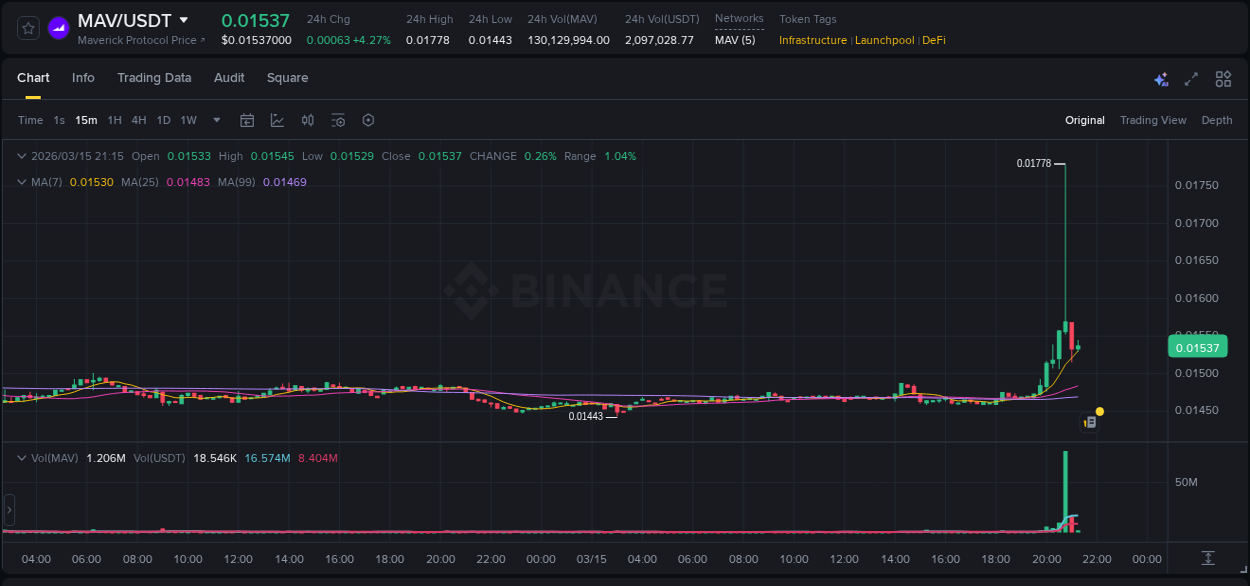The image size is (1250, 586).
Task: Favorite MAV/USDT with the star icon
Action: (27, 27)
